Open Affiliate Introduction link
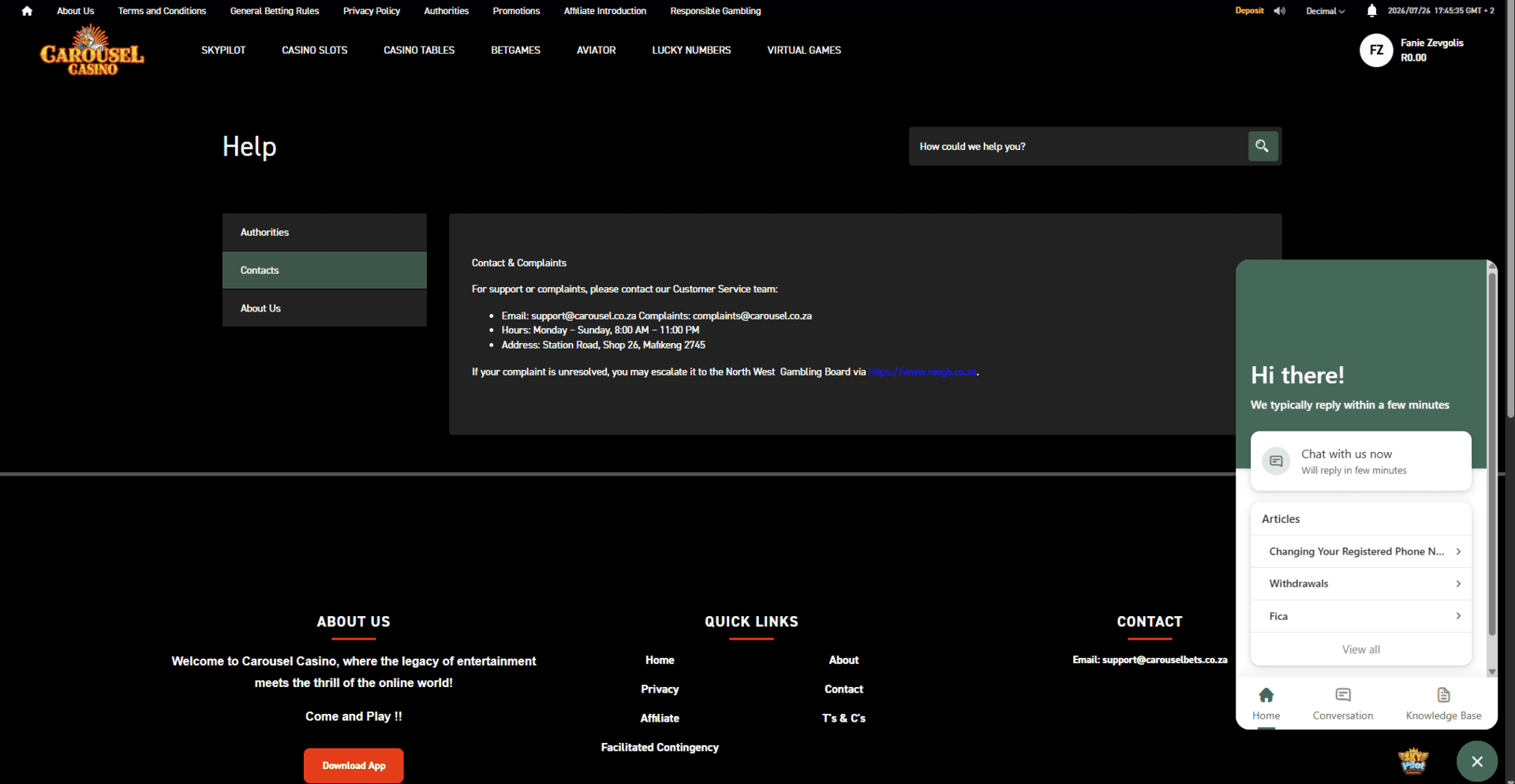 (604, 11)
